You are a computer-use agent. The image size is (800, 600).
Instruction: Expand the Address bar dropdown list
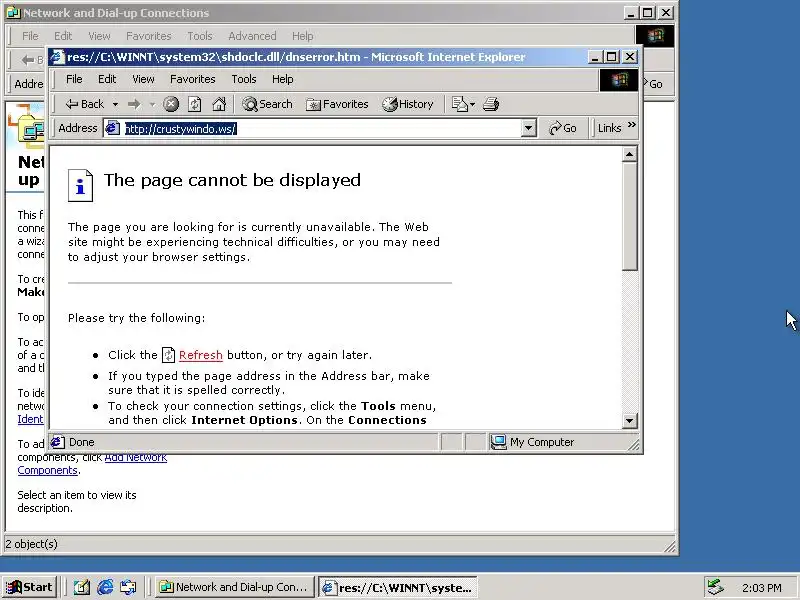click(x=529, y=129)
